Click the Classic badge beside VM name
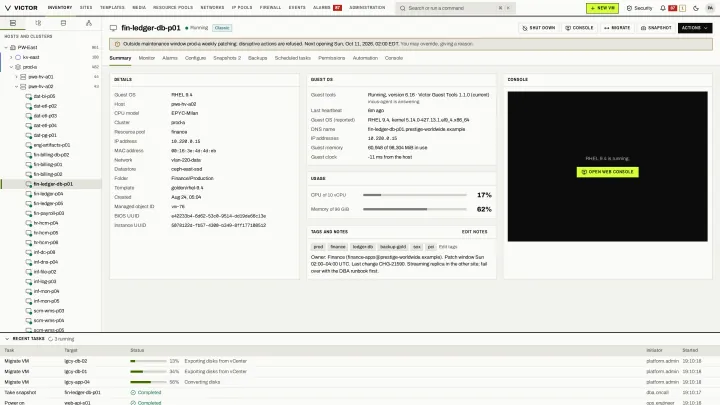This screenshot has height=405, width=720. [222, 28]
